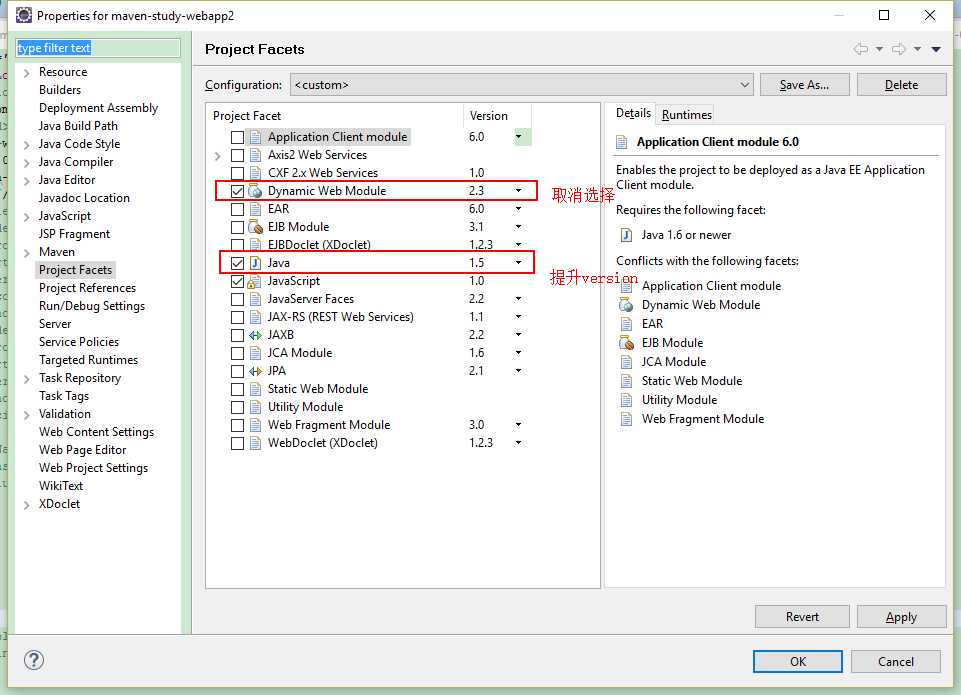Viewport: 961px width, 695px height.
Task: Click the Apply button
Action: point(901,617)
